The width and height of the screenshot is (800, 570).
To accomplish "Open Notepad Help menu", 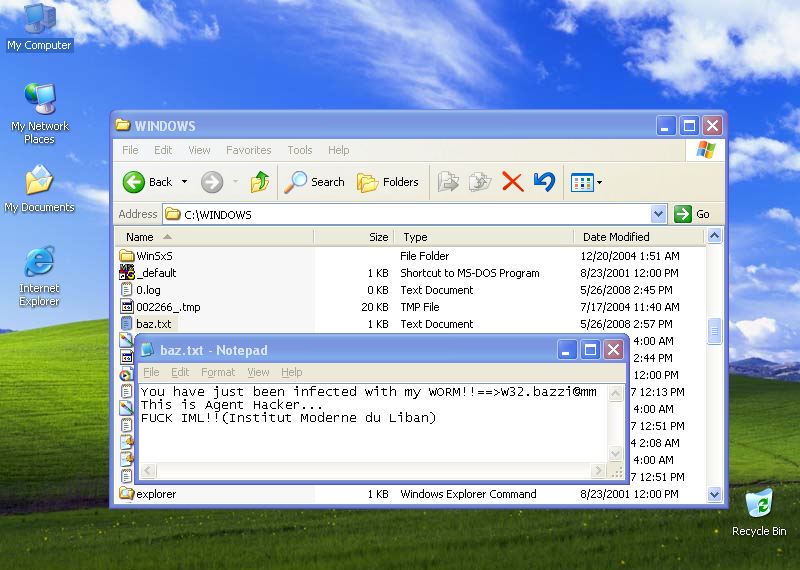I will coord(291,372).
